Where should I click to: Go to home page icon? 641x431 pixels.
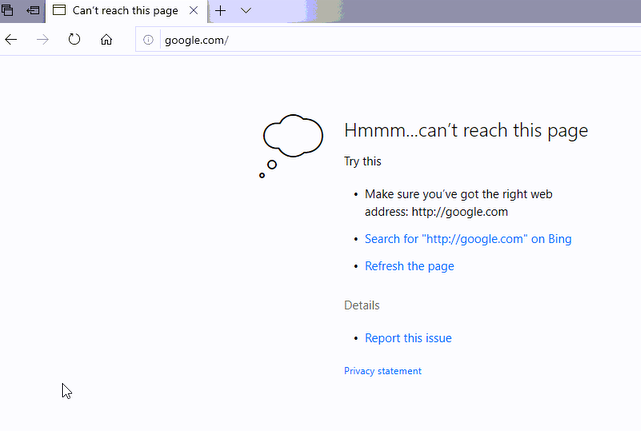point(106,40)
